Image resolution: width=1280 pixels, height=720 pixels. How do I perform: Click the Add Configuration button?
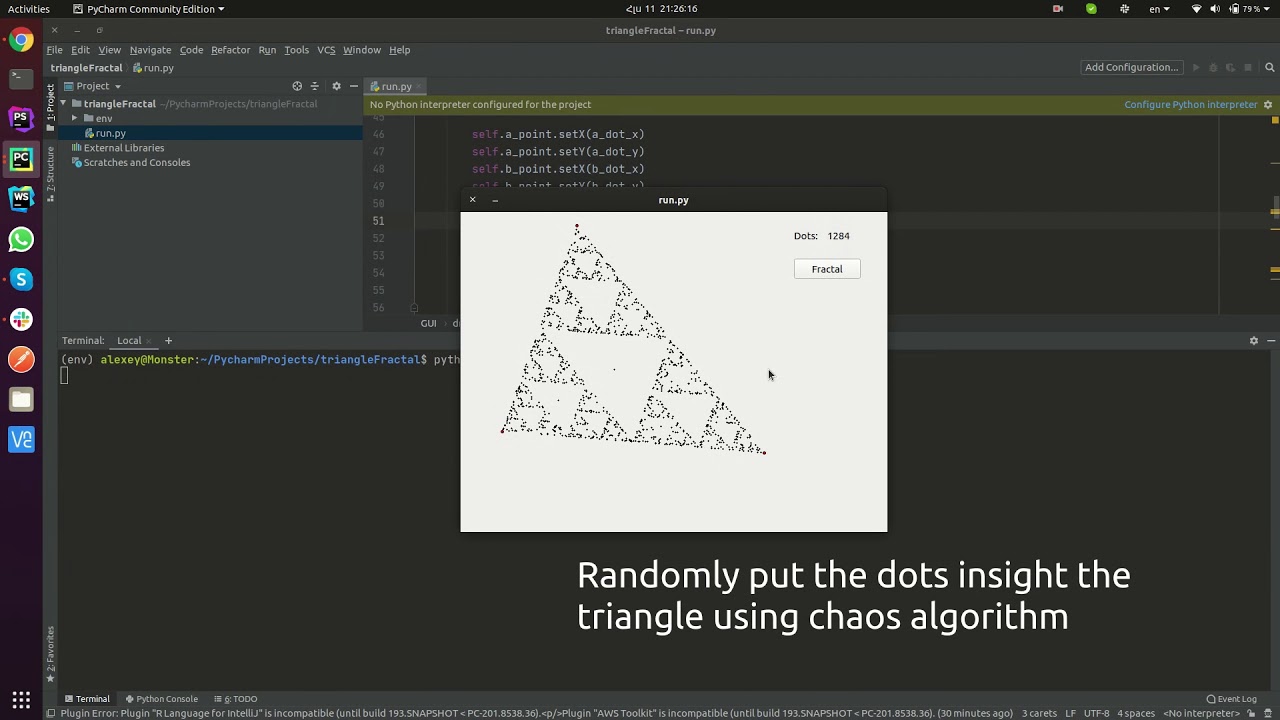click(x=1132, y=68)
